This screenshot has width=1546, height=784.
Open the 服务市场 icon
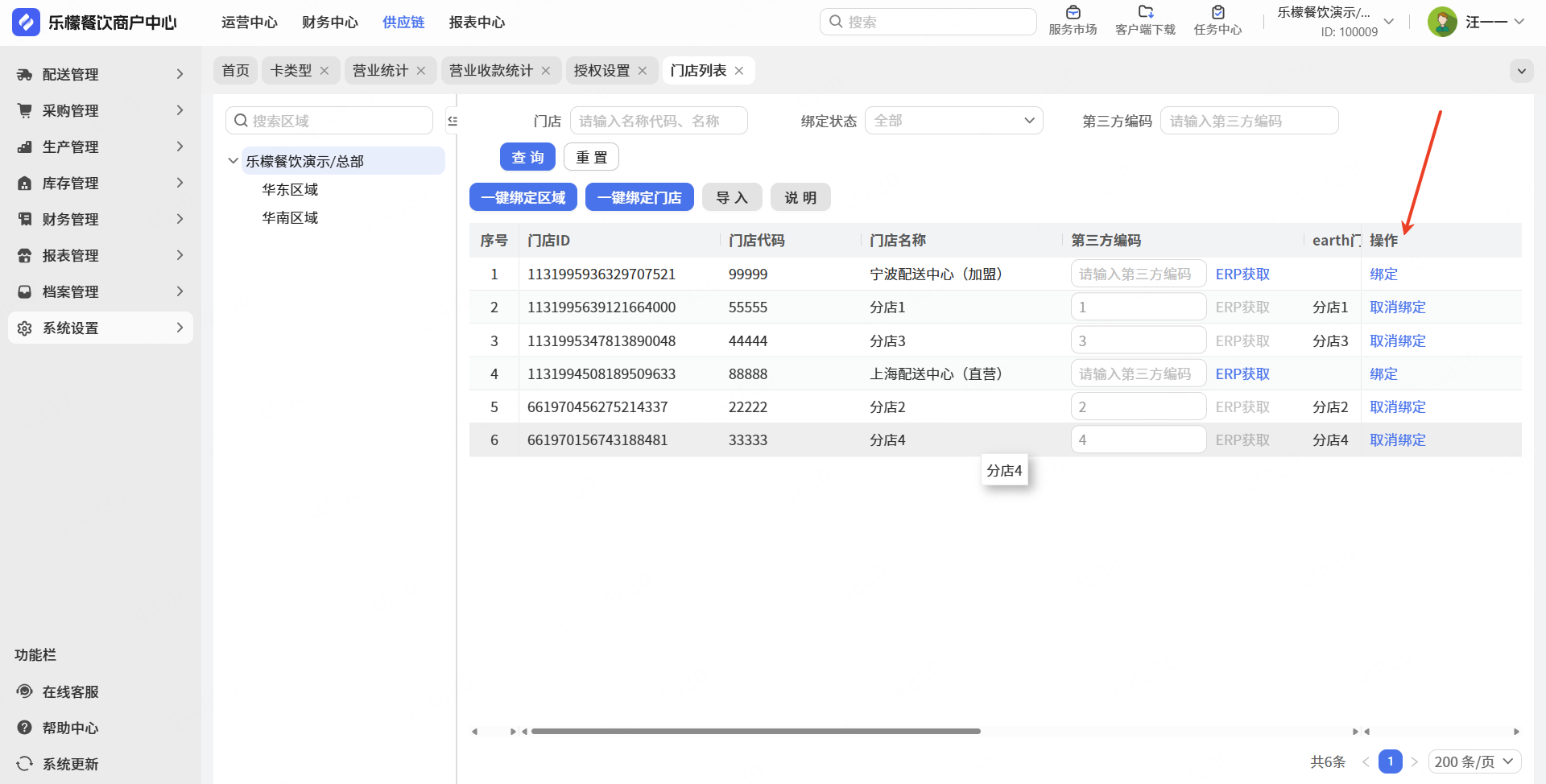(1073, 12)
